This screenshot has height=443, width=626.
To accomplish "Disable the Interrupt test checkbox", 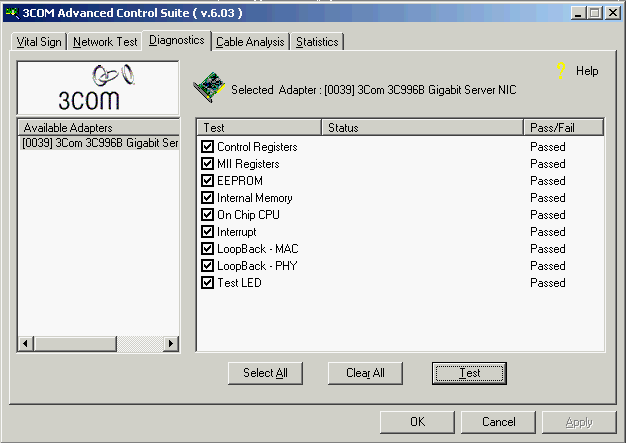I will (x=207, y=231).
